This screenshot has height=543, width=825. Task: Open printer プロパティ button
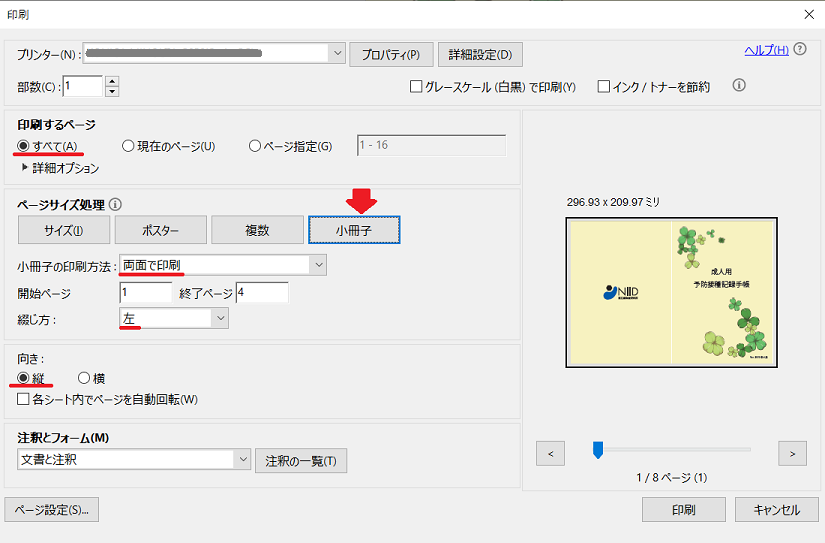[391, 54]
